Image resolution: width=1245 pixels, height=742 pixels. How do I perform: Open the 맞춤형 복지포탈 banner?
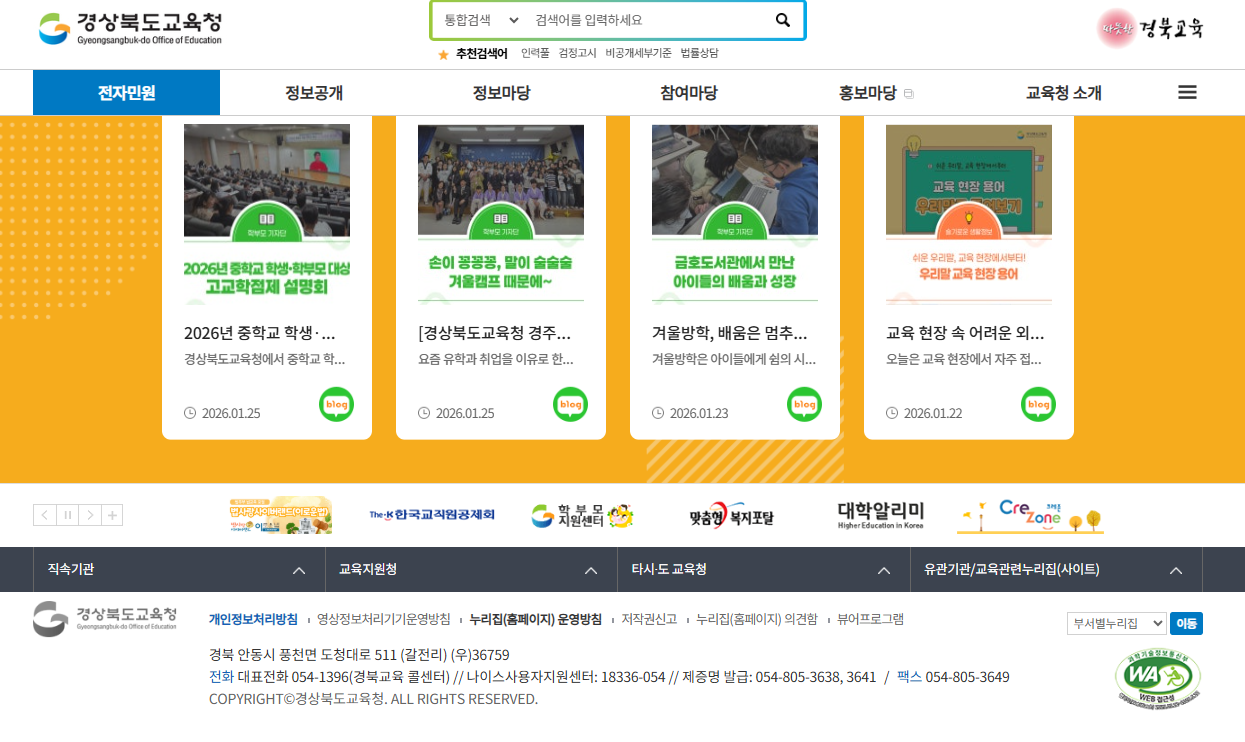tap(731, 516)
